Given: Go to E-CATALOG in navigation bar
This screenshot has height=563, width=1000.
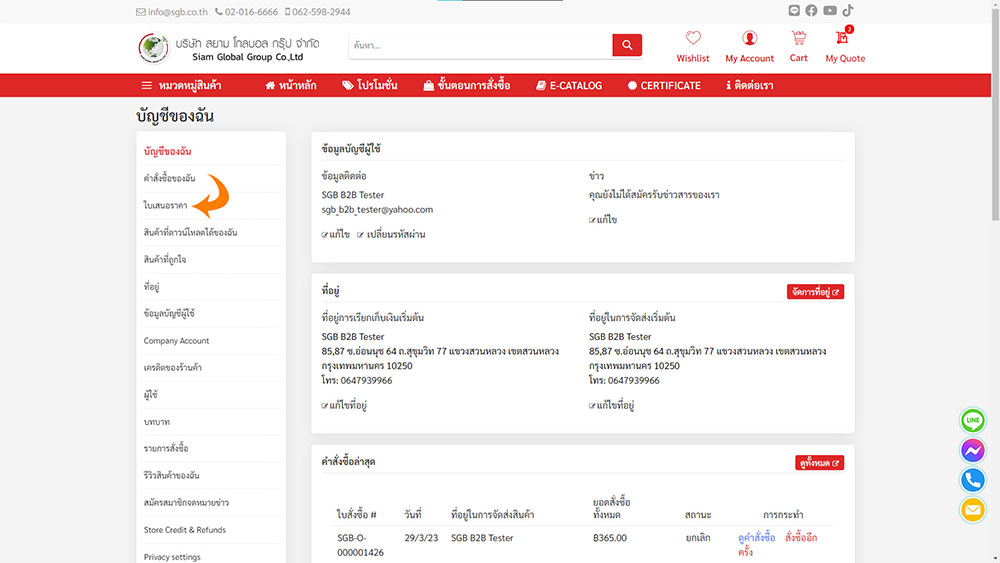Looking at the screenshot, I should [x=569, y=86].
